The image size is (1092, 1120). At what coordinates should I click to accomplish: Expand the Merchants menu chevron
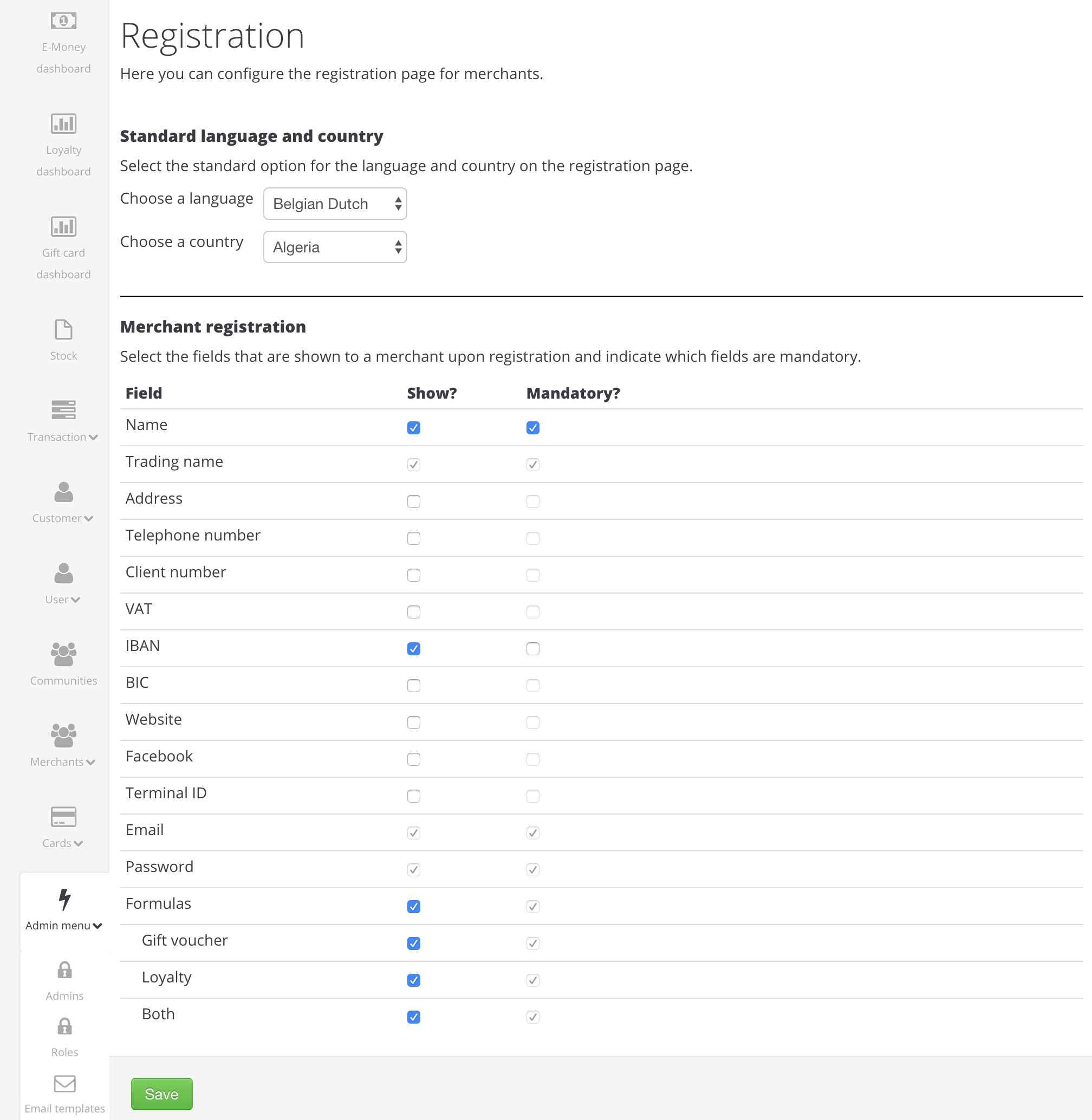[90, 763]
